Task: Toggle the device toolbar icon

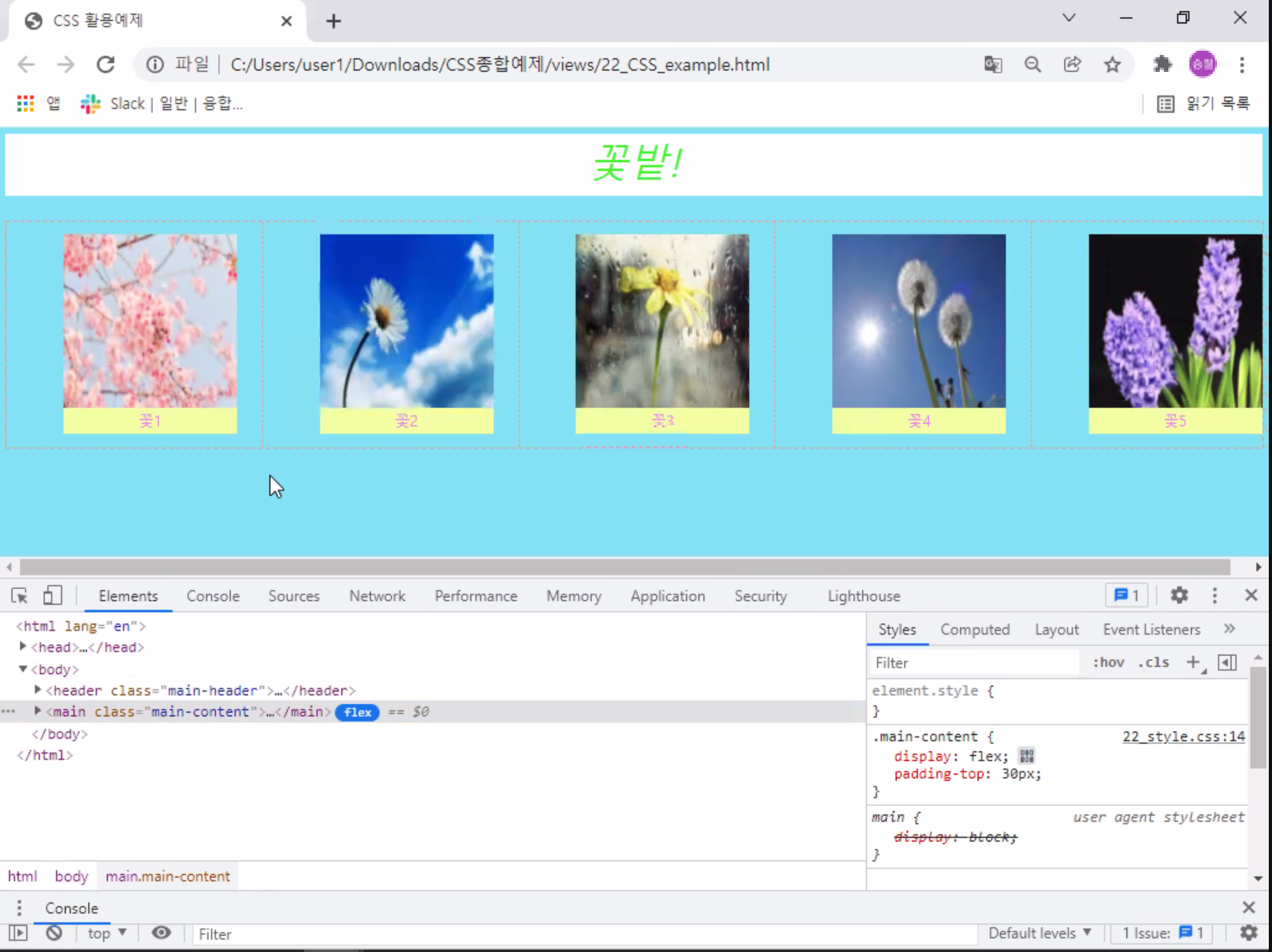Action: click(x=52, y=596)
